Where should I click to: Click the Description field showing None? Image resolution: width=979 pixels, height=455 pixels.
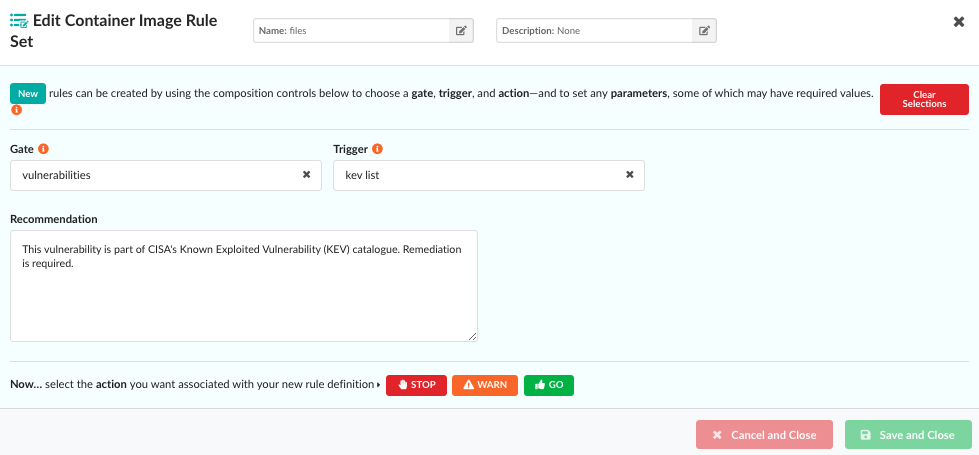(x=594, y=31)
